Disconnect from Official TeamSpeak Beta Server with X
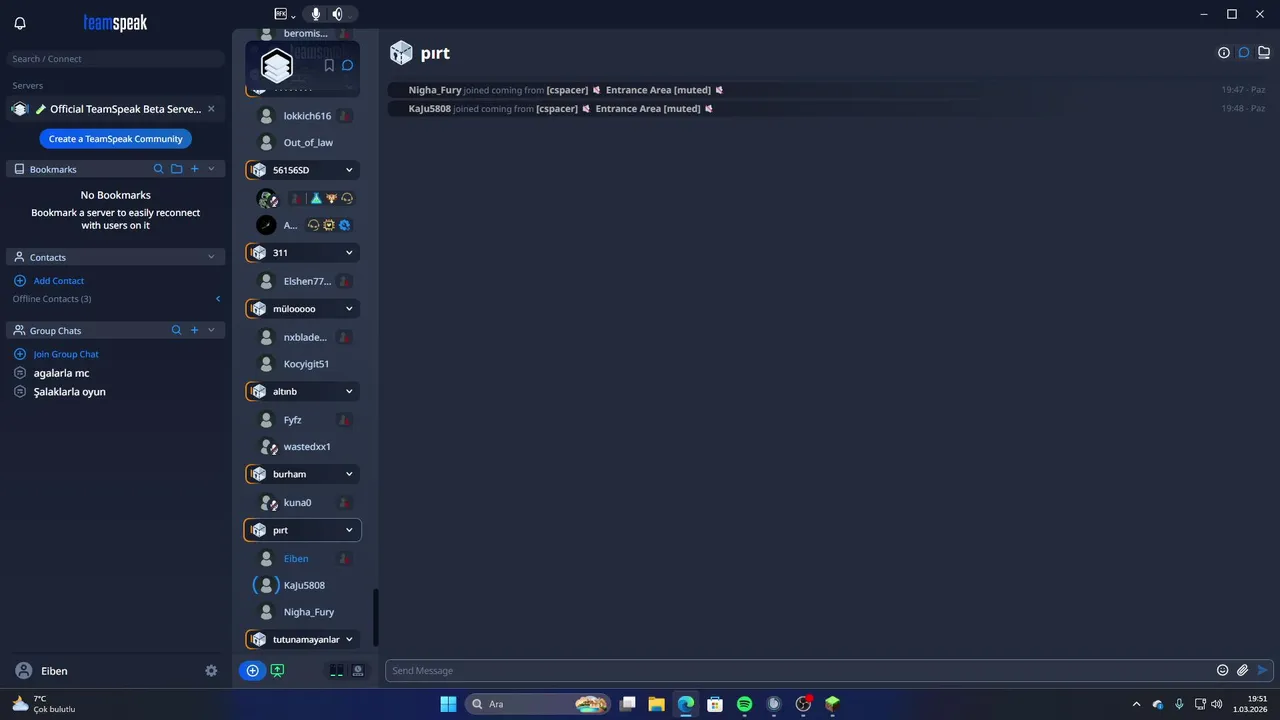The width and height of the screenshot is (1280, 720). click(x=211, y=109)
